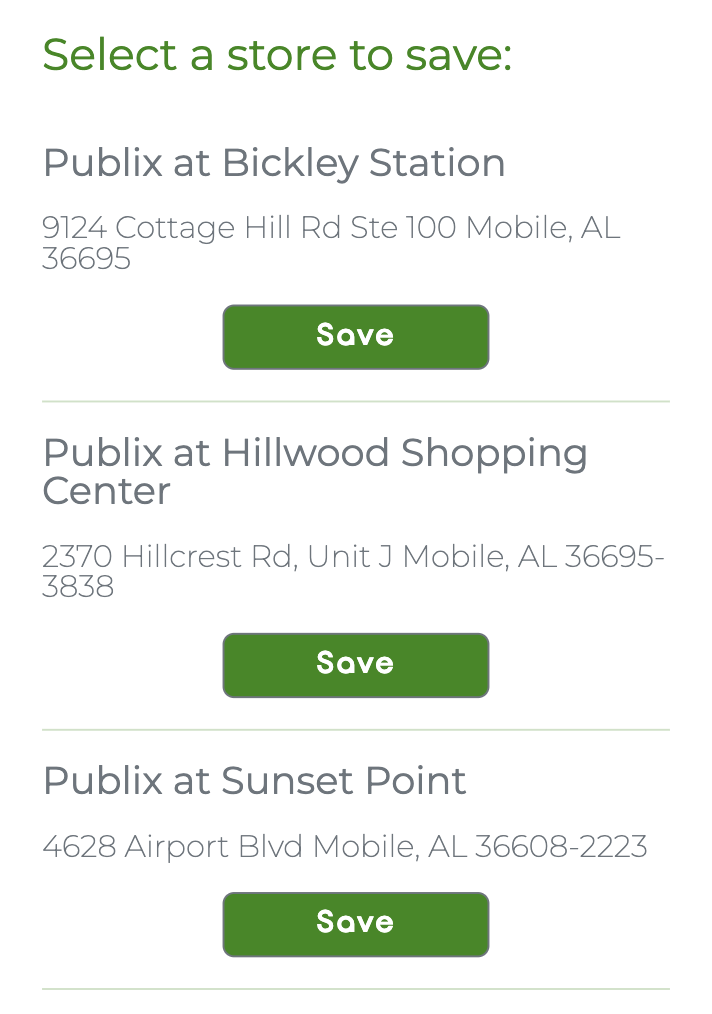712x1014 pixels.
Task: Hit Save beneath the Airport Blvd address
Action: tap(355, 924)
